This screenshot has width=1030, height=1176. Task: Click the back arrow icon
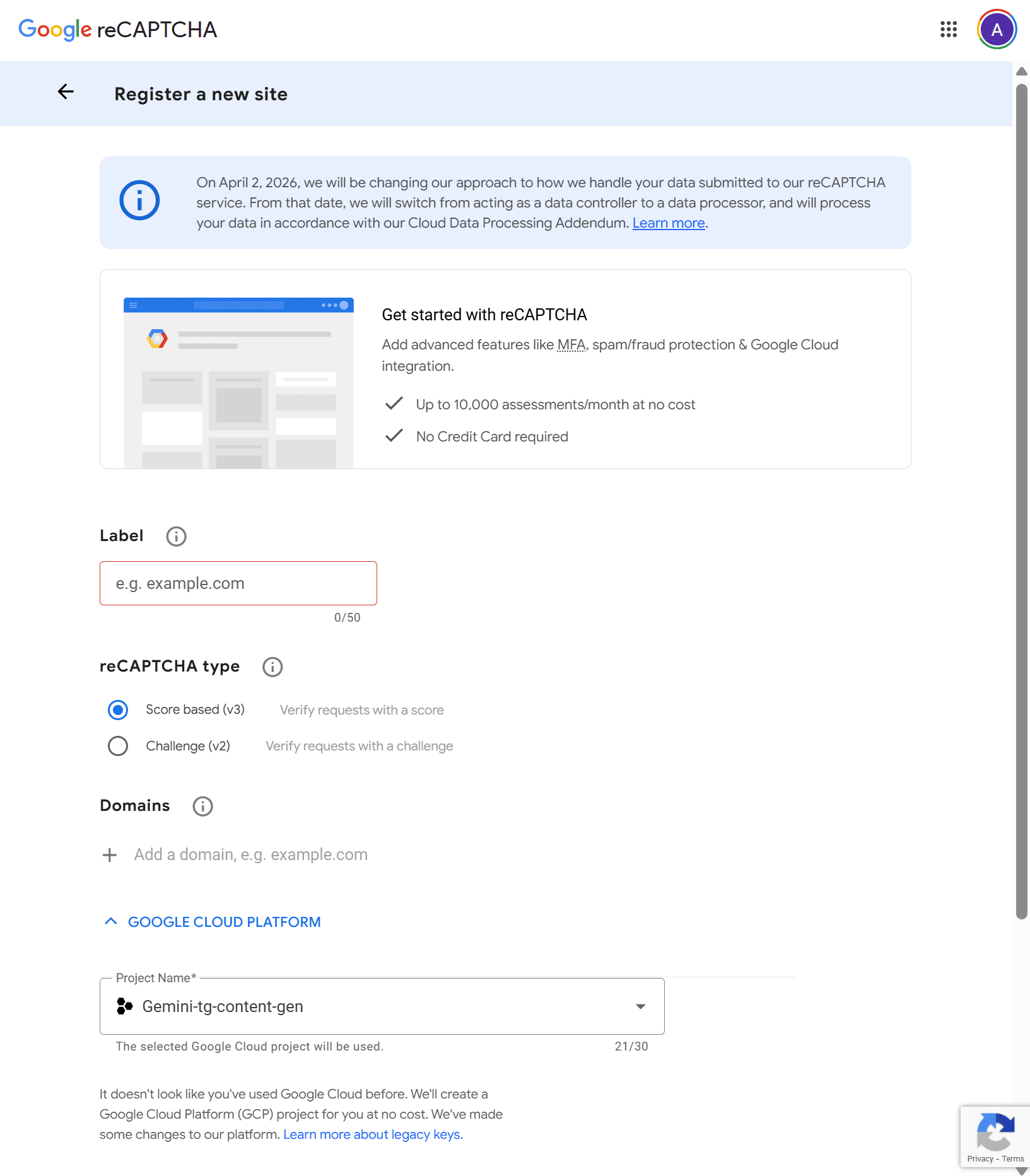tap(66, 92)
